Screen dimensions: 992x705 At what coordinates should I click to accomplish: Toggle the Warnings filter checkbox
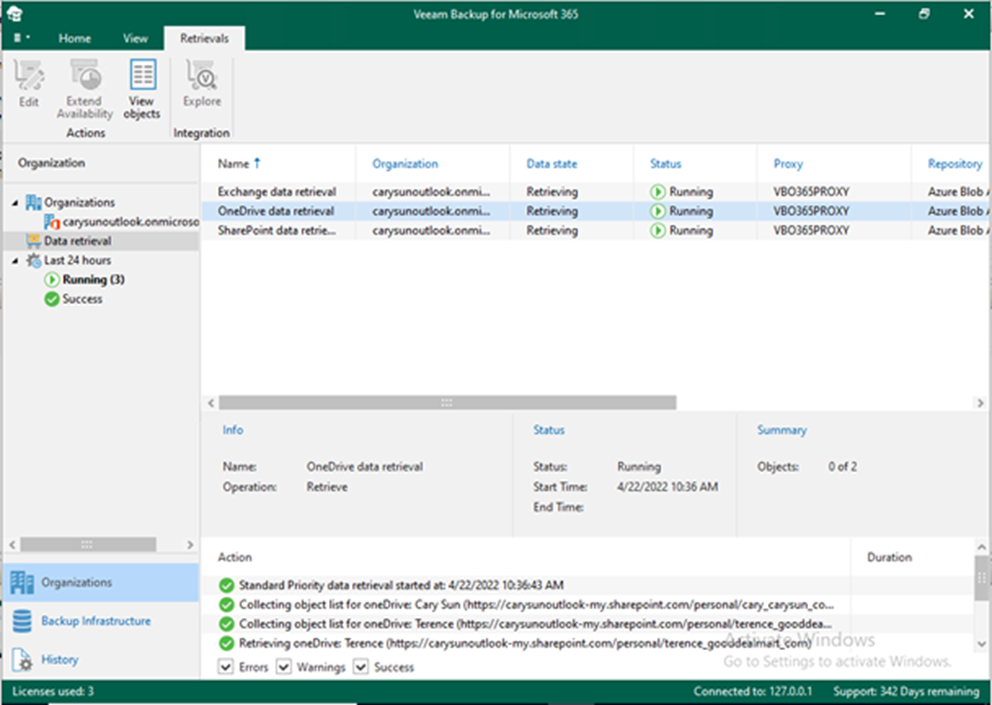pos(284,667)
